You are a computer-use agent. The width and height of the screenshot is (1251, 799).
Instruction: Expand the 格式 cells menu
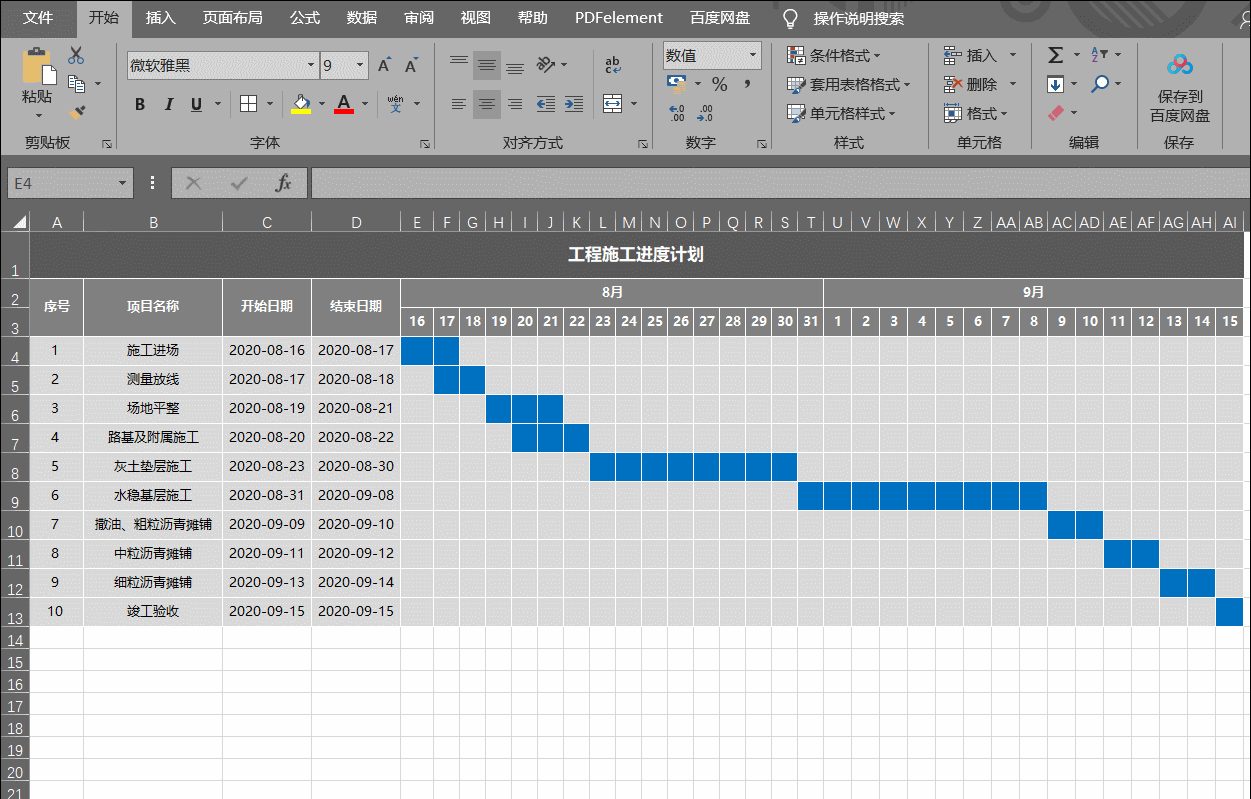tap(976, 113)
